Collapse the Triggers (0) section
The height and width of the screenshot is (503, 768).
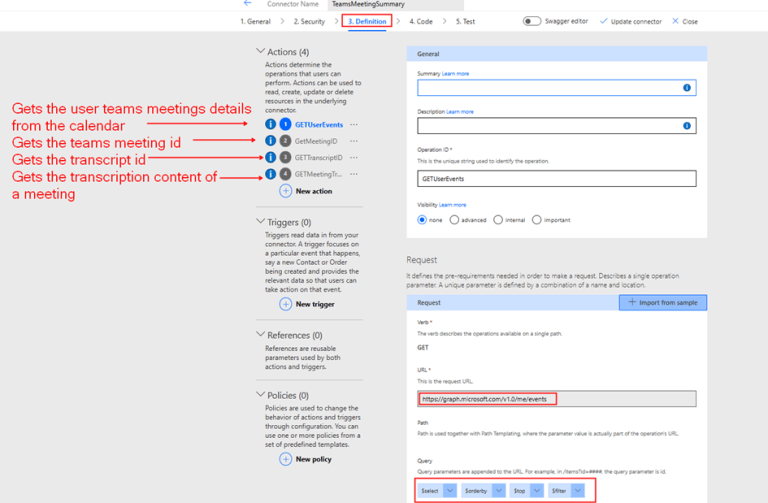(x=261, y=221)
